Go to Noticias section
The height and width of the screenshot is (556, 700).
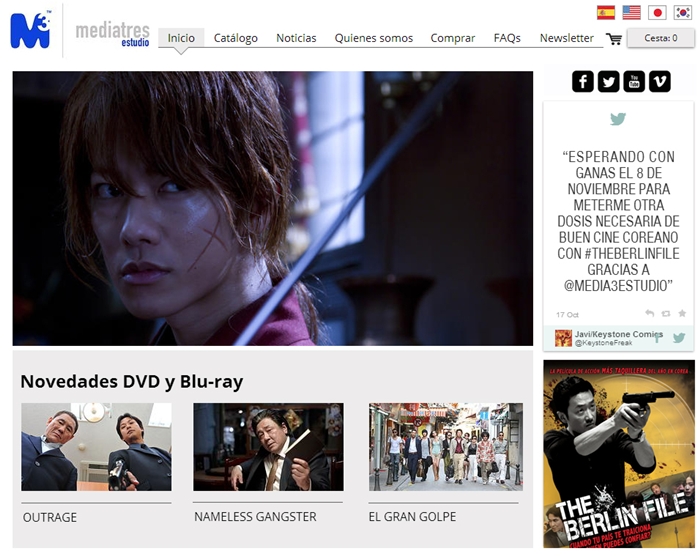click(x=296, y=38)
